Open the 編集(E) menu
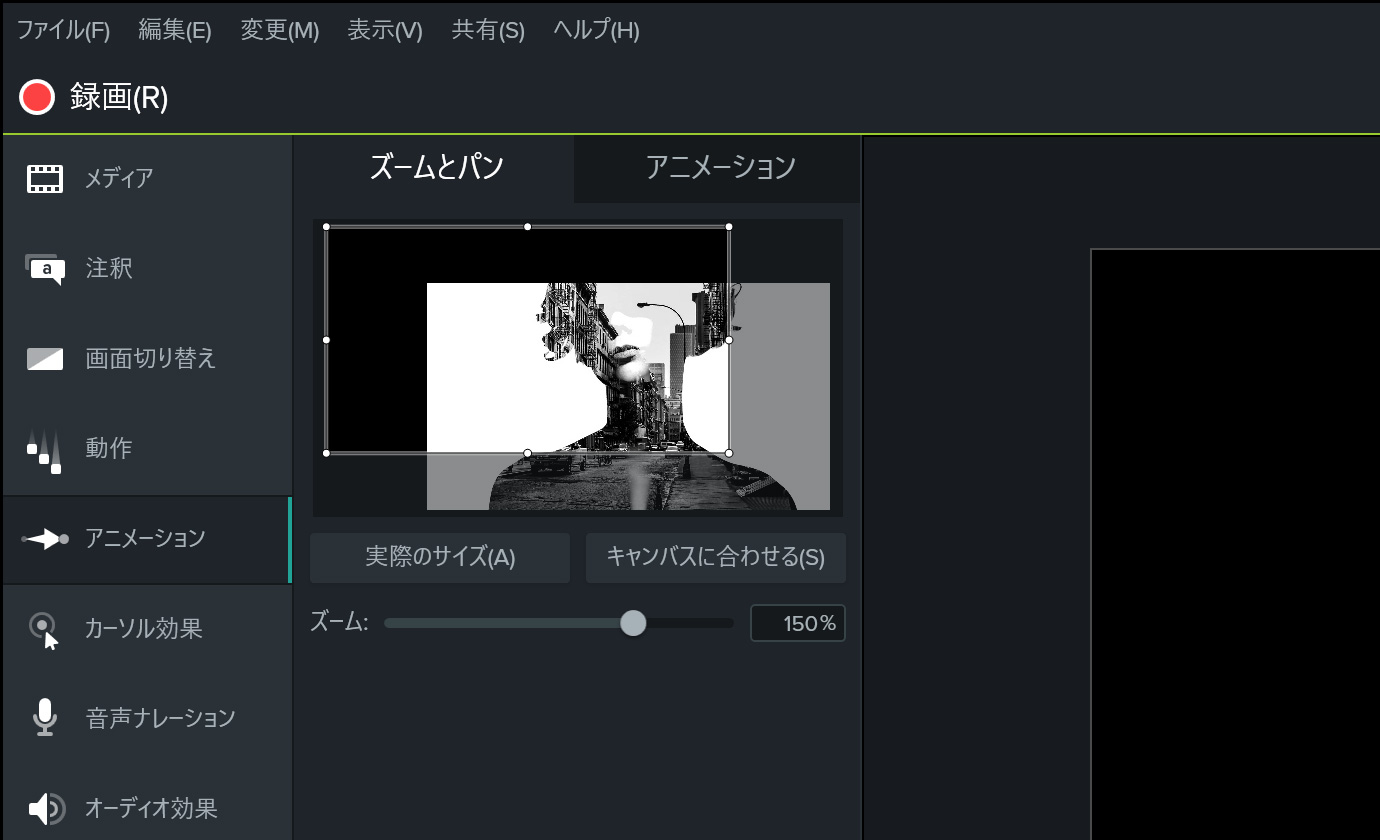This screenshot has width=1380, height=840. 175,30
